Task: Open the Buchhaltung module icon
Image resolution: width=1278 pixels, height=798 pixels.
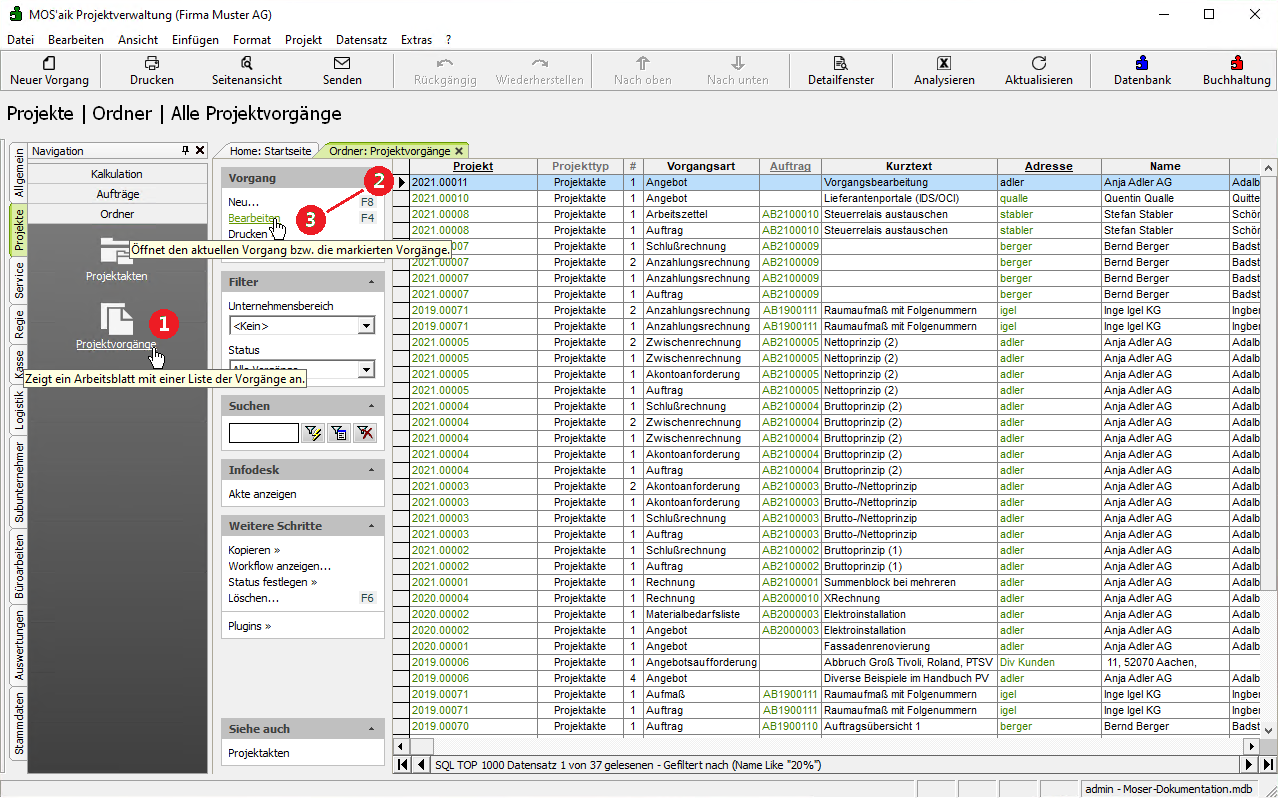Action: pos(1236,63)
